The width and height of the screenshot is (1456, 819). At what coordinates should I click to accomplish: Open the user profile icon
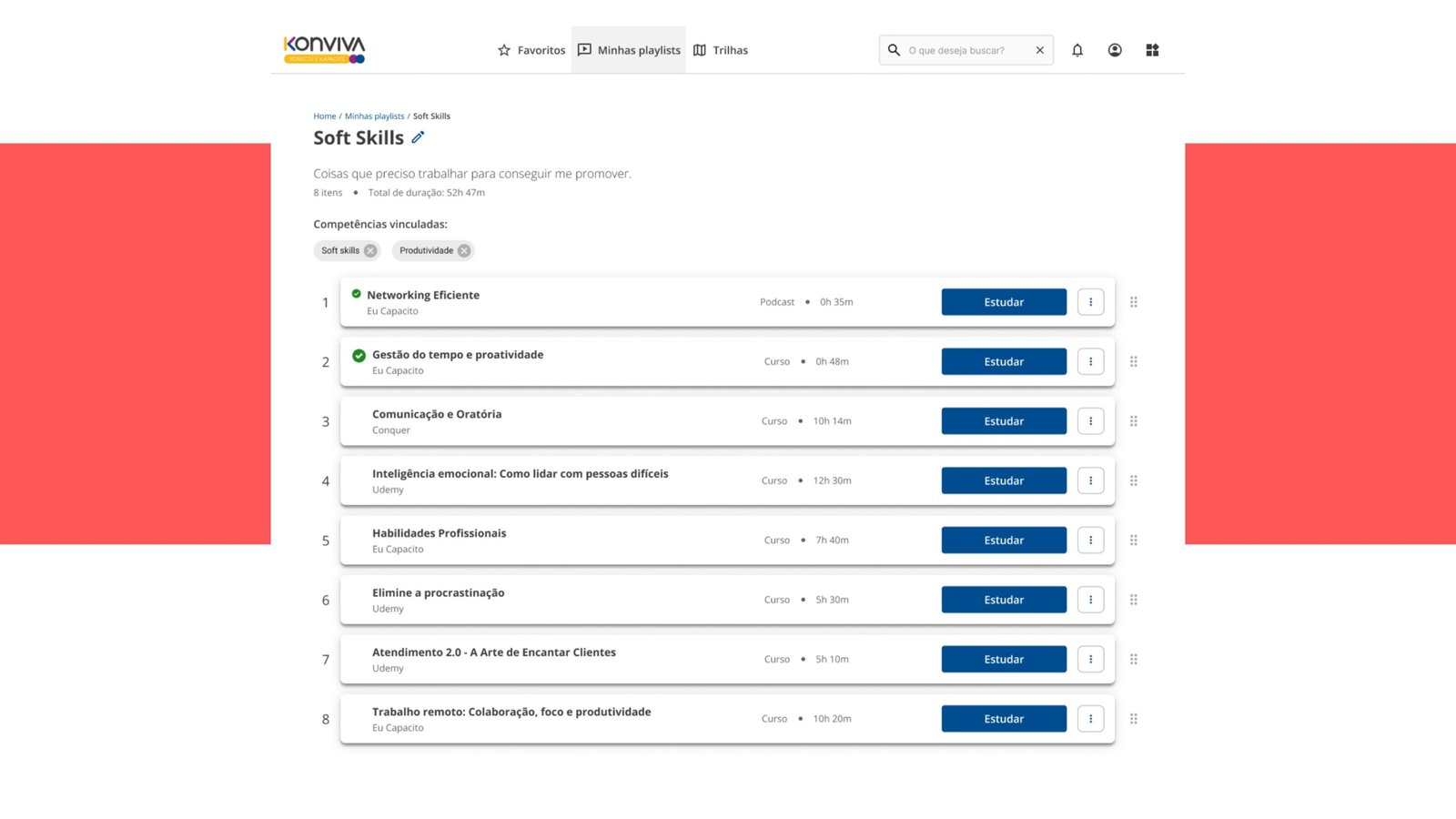click(x=1114, y=50)
